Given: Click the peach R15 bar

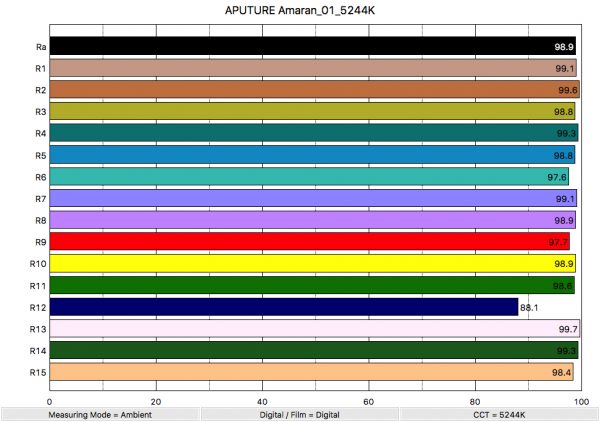Looking at the screenshot, I should tap(311, 372).
